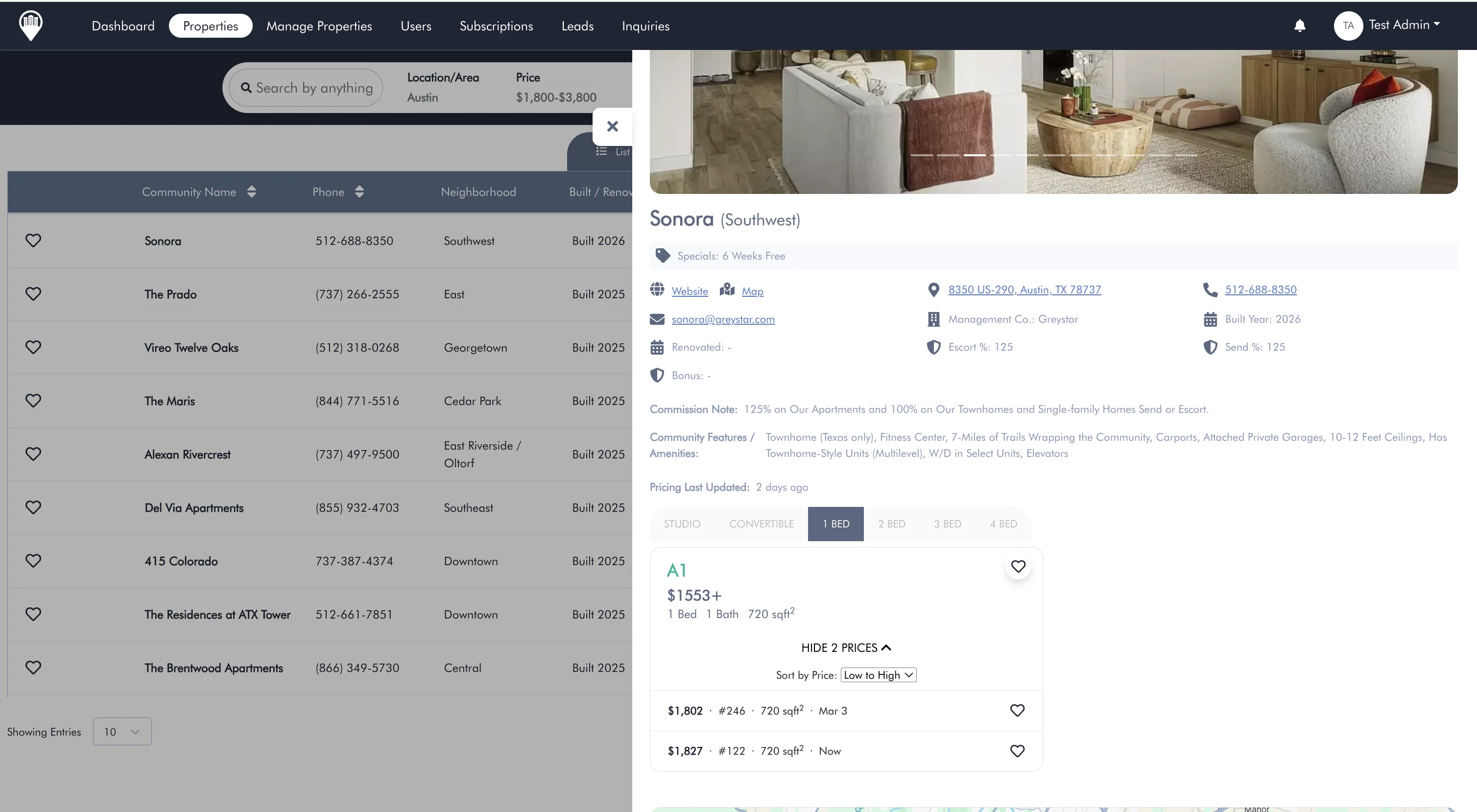Open the sonora@greystar.com email link
Screen dimensions: 1477x812
point(722,319)
